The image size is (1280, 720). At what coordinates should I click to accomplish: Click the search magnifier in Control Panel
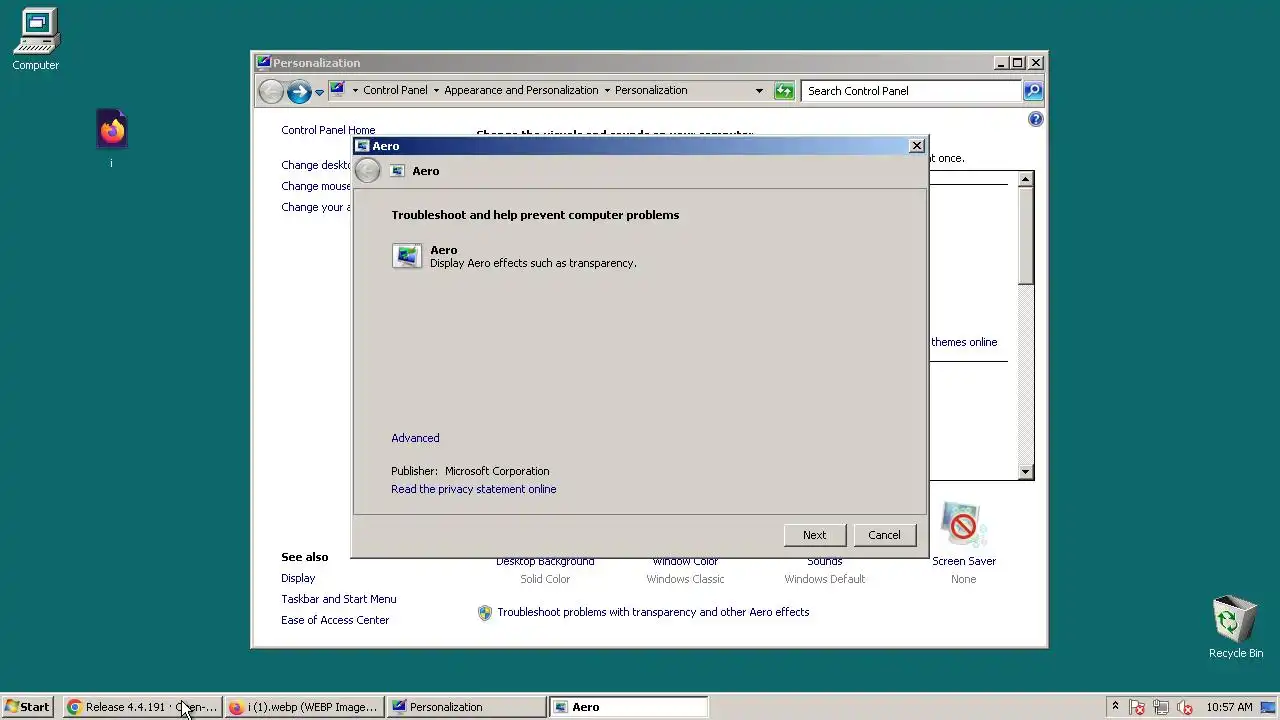click(x=1033, y=91)
